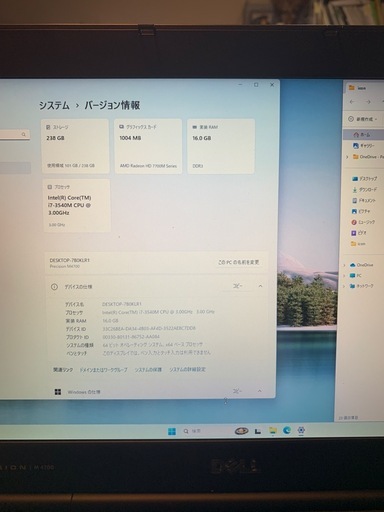Open the ストレージ 238 GB card

pos(75,146)
